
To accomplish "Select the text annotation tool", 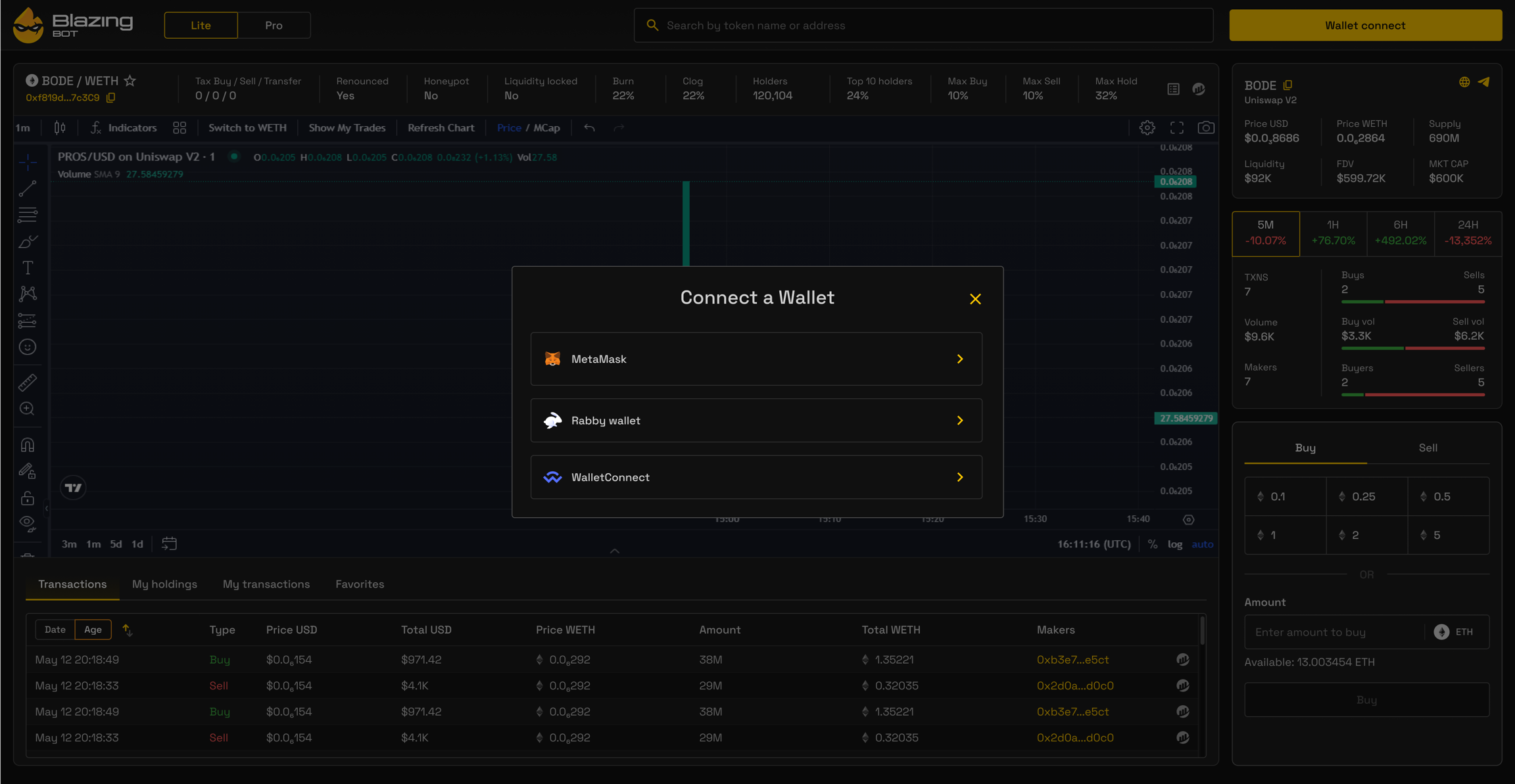I will pos(28,268).
